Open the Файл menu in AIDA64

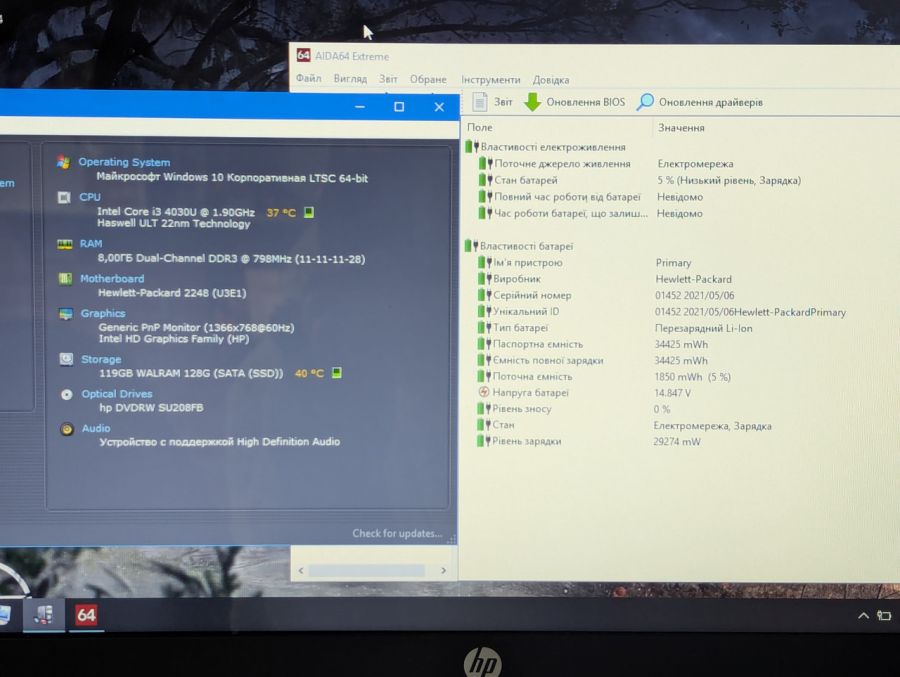pos(308,78)
